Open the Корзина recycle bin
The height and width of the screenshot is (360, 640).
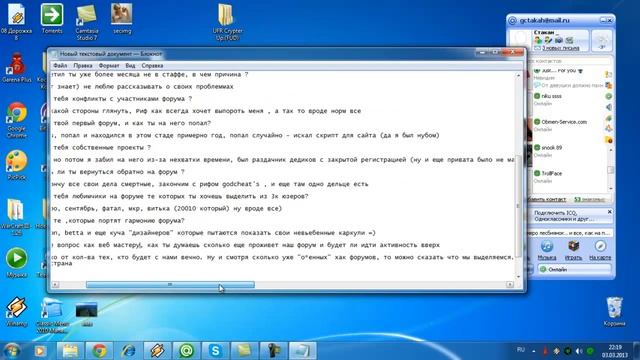pyautogui.click(x=614, y=311)
